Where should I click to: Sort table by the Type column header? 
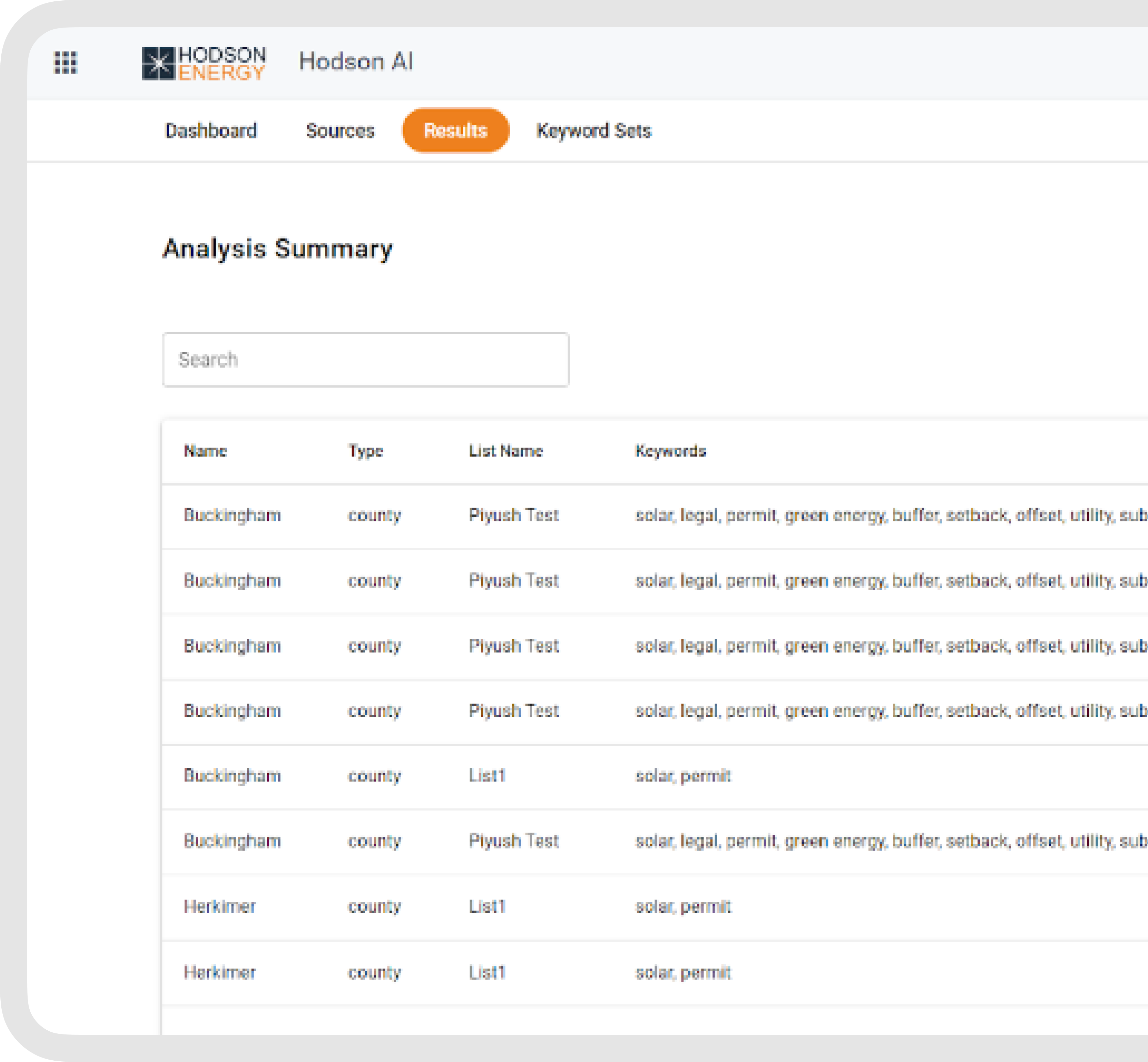point(366,451)
